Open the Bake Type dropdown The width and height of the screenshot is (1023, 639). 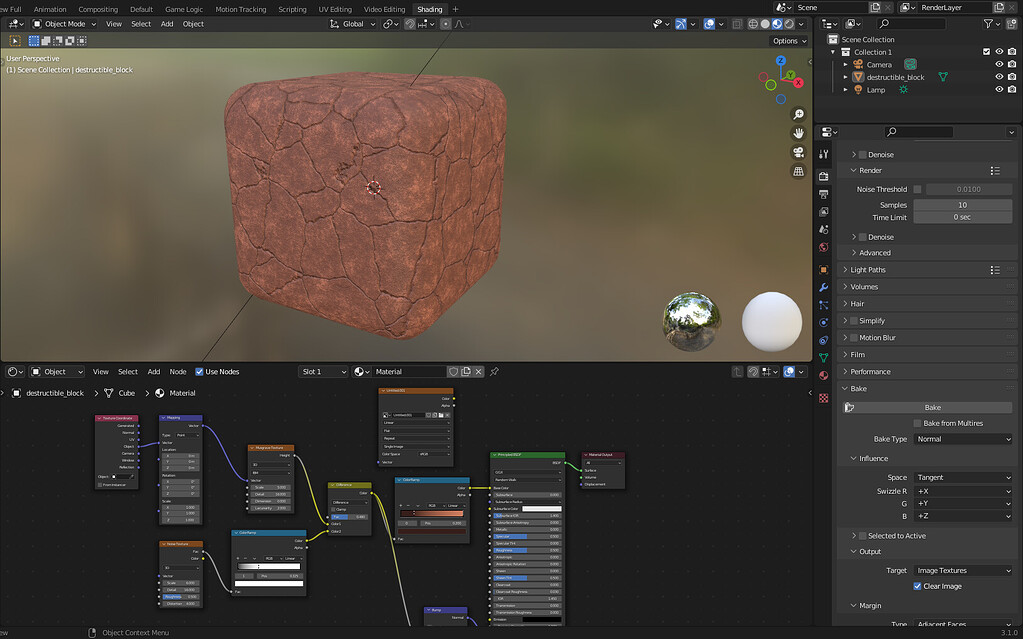962,439
